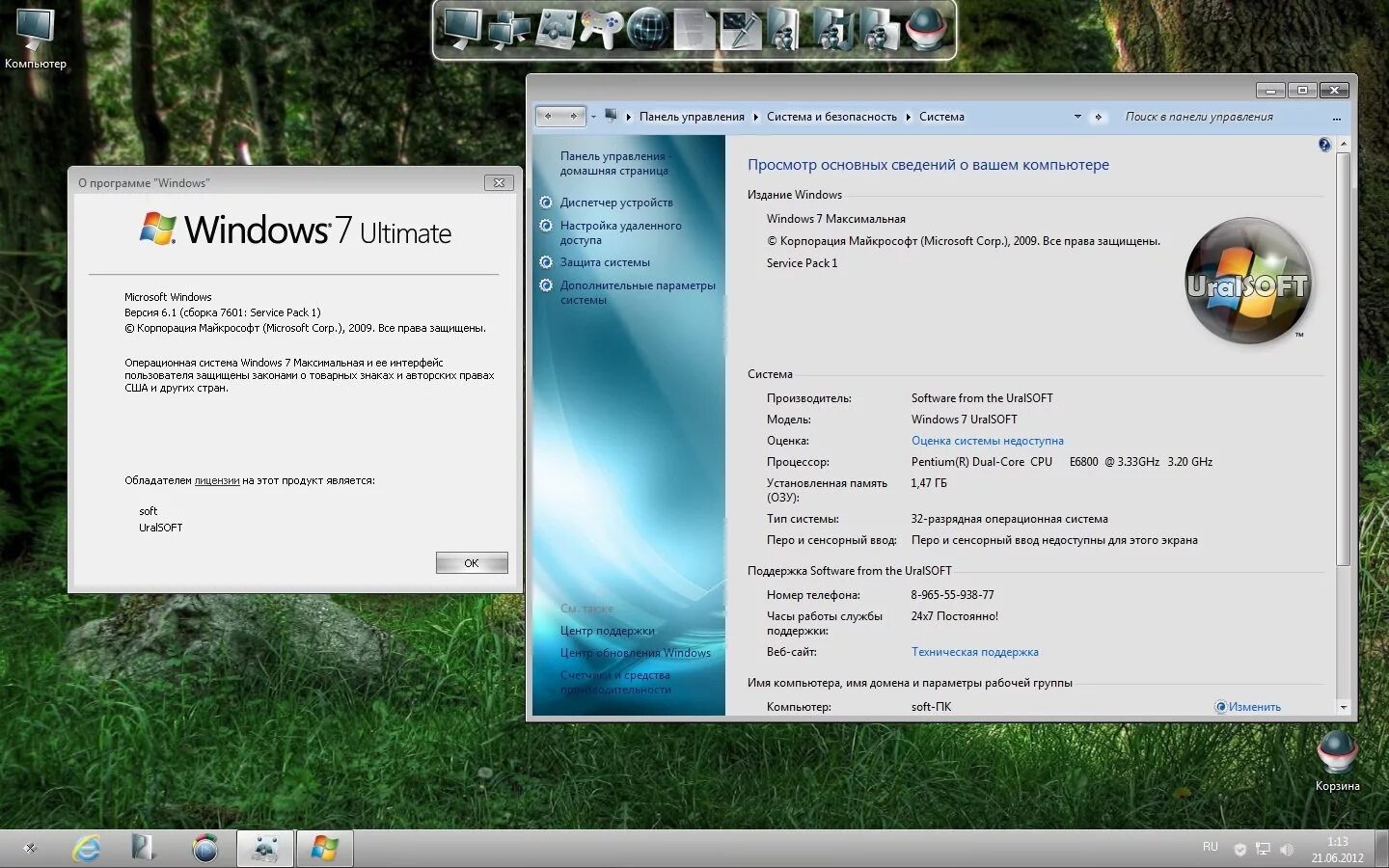The width and height of the screenshot is (1389, 868).
Task: Open the Network monitors icon in the dock
Action: (508, 30)
